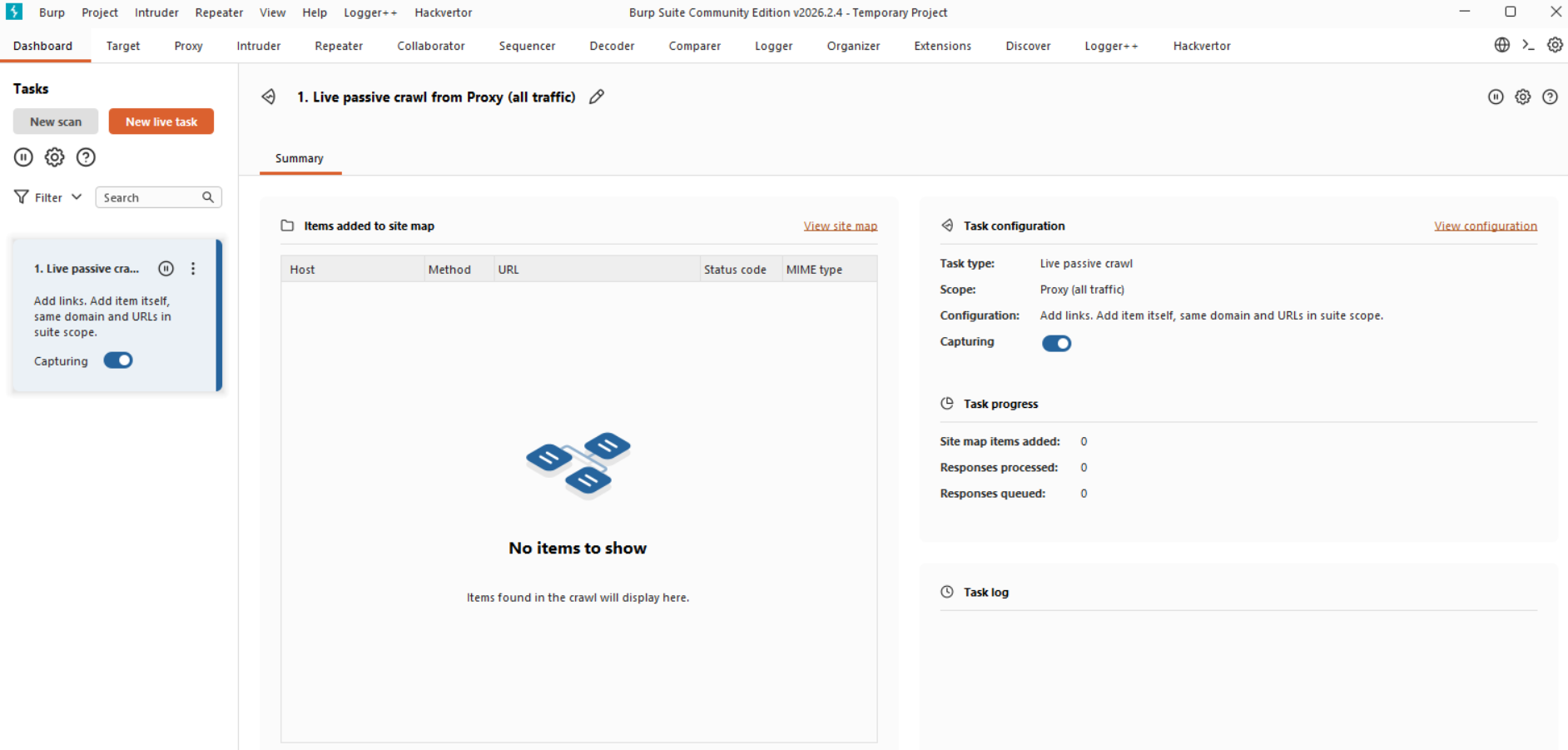Toggle Capturing switch in Task configuration

click(x=1056, y=343)
